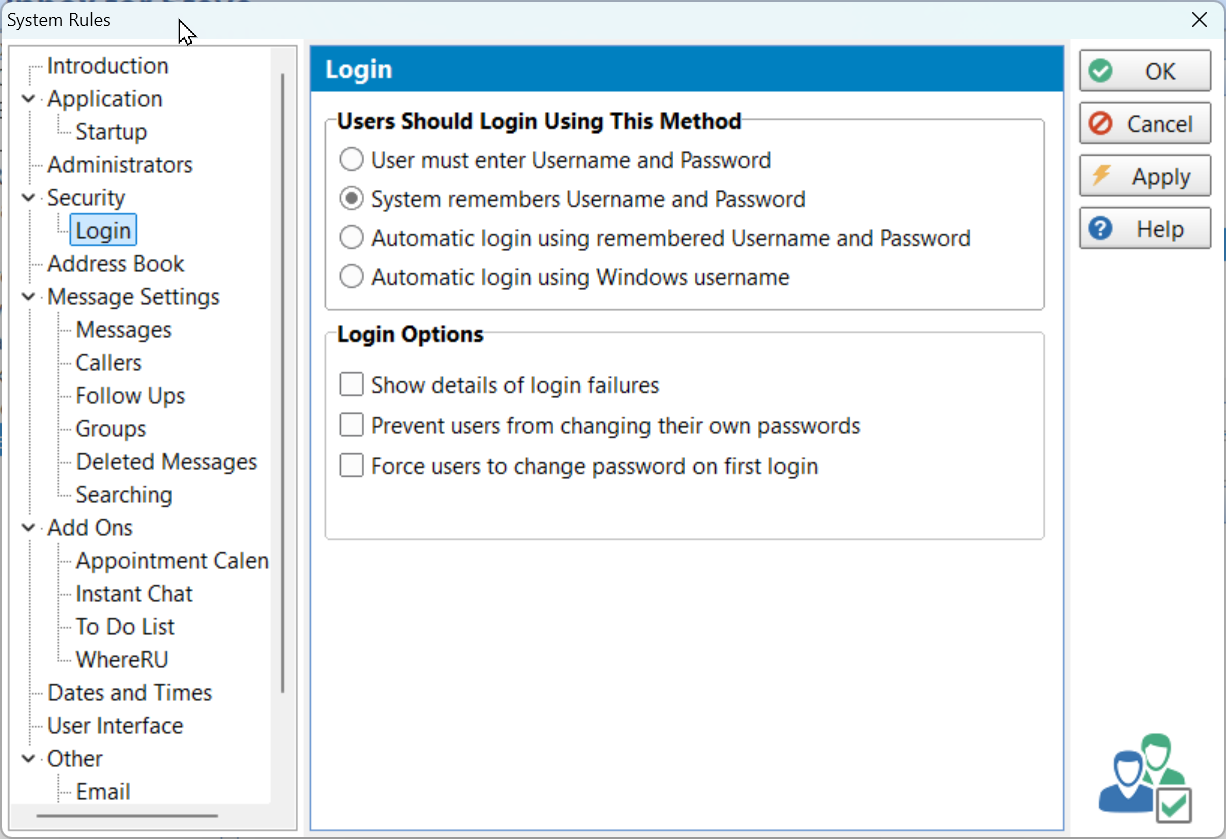The image size is (1226, 839).
Task: Open the WhereRU settings page
Action: 122,660
